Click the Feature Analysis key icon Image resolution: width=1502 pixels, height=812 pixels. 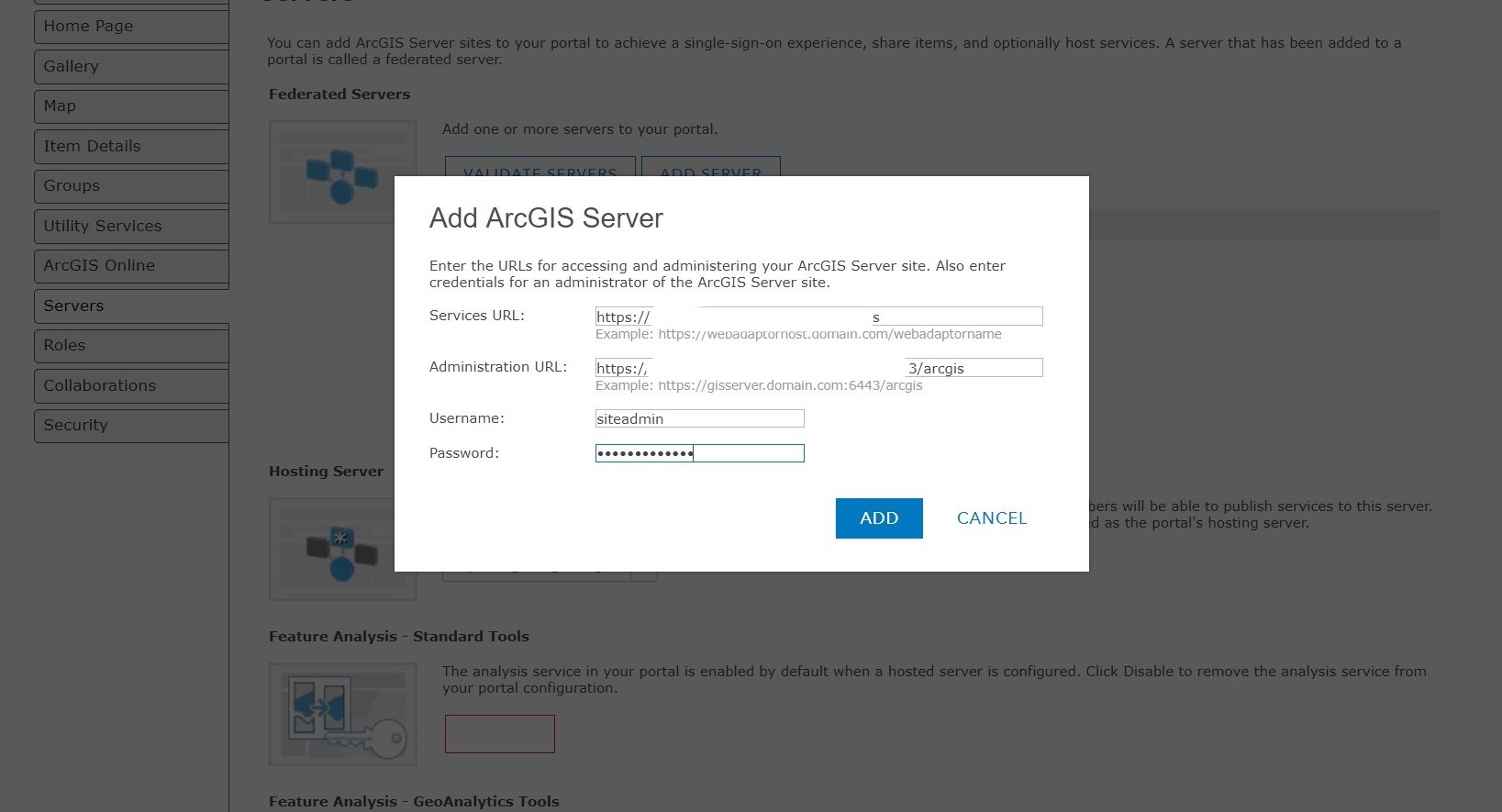coord(342,714)
